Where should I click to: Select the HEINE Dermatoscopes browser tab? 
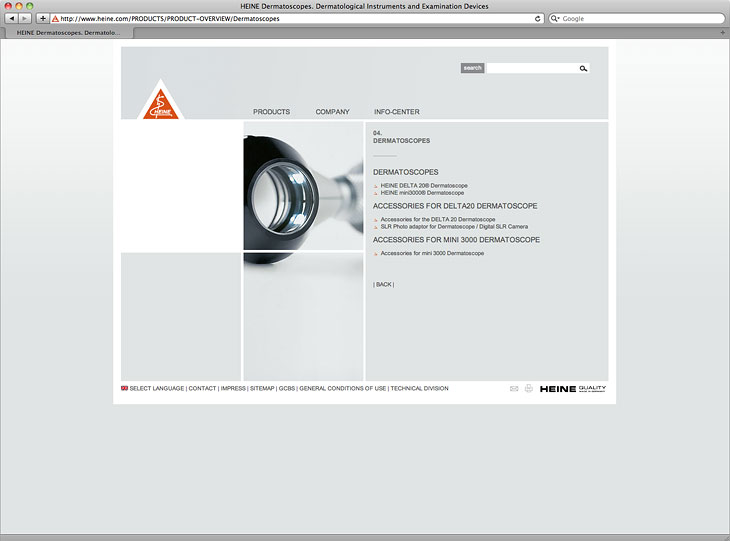point(68,33)
